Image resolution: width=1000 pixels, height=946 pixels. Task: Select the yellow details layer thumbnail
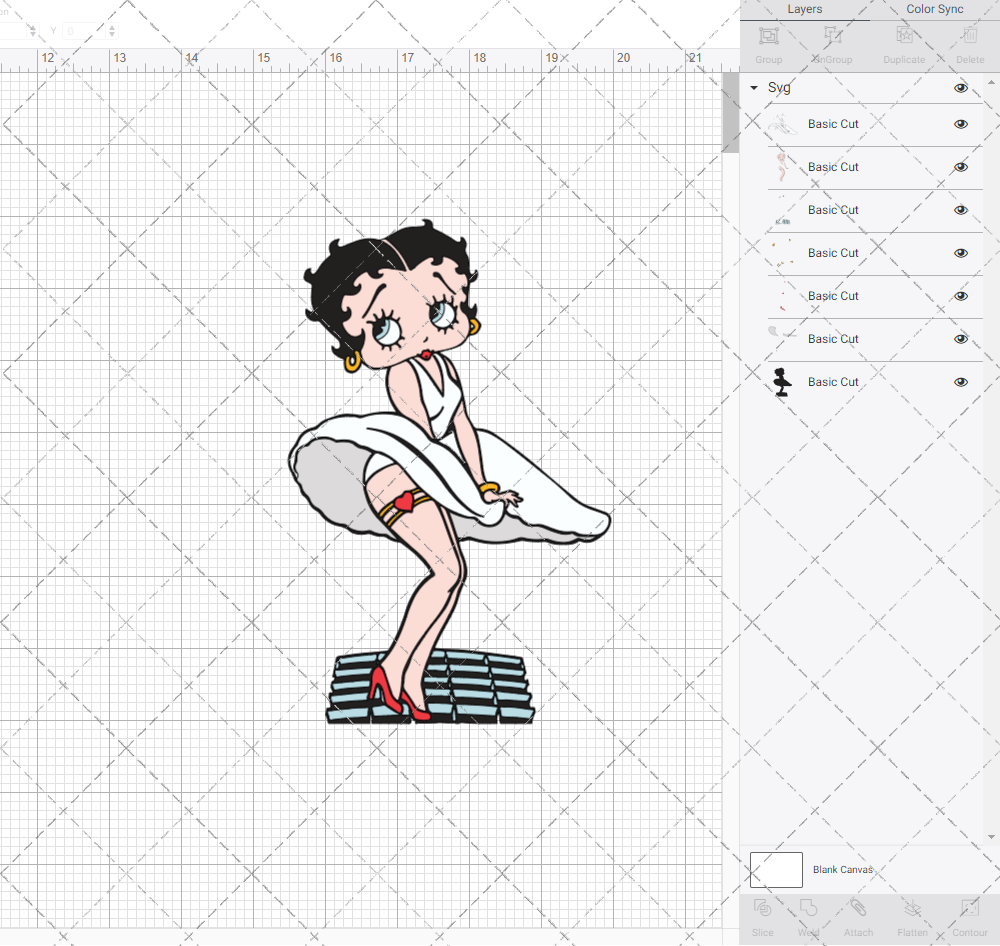tap(783, 253)
